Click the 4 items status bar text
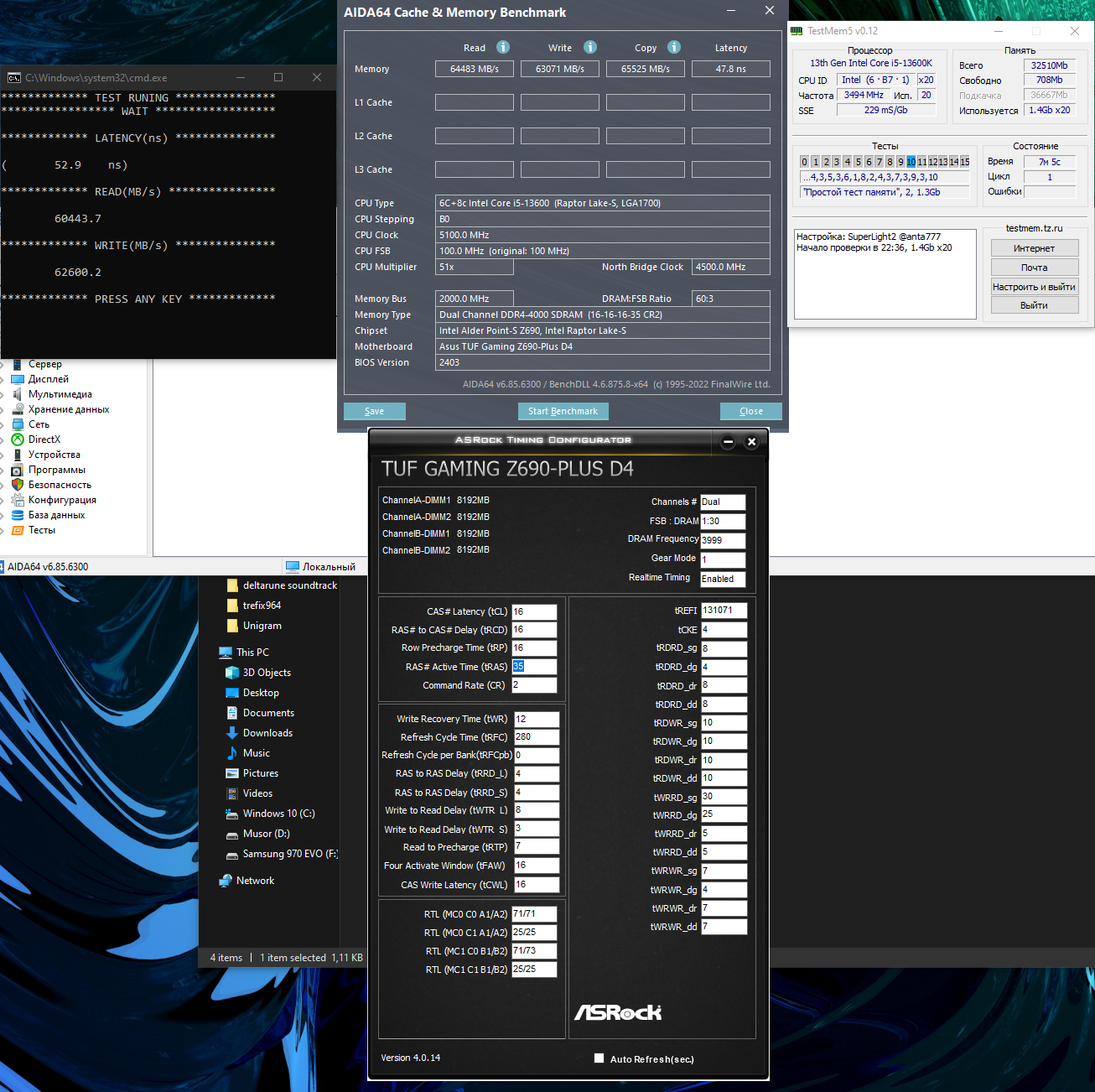 click(x=226, y=958)
